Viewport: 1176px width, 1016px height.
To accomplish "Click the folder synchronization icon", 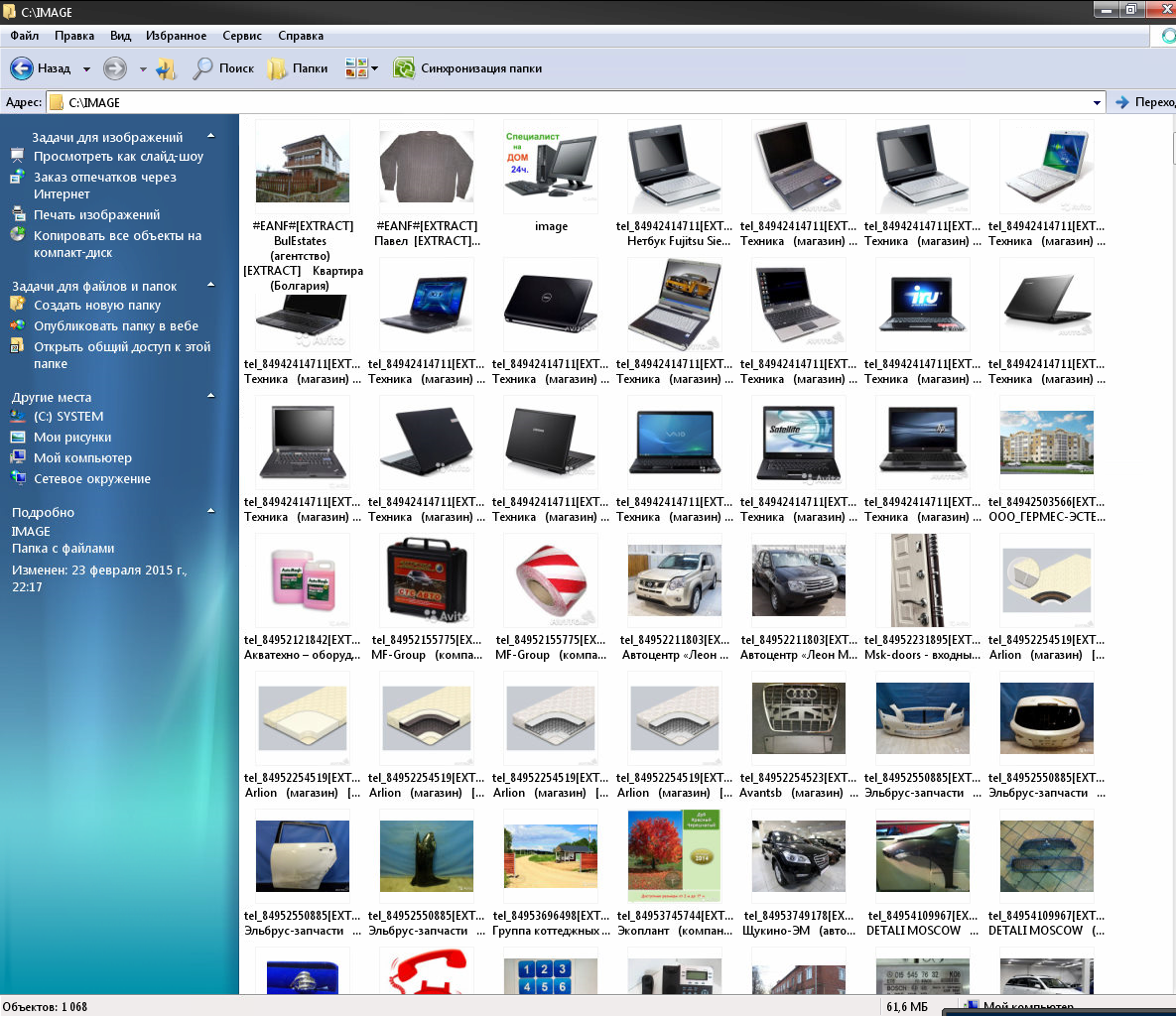I will [x=404, y=68].
